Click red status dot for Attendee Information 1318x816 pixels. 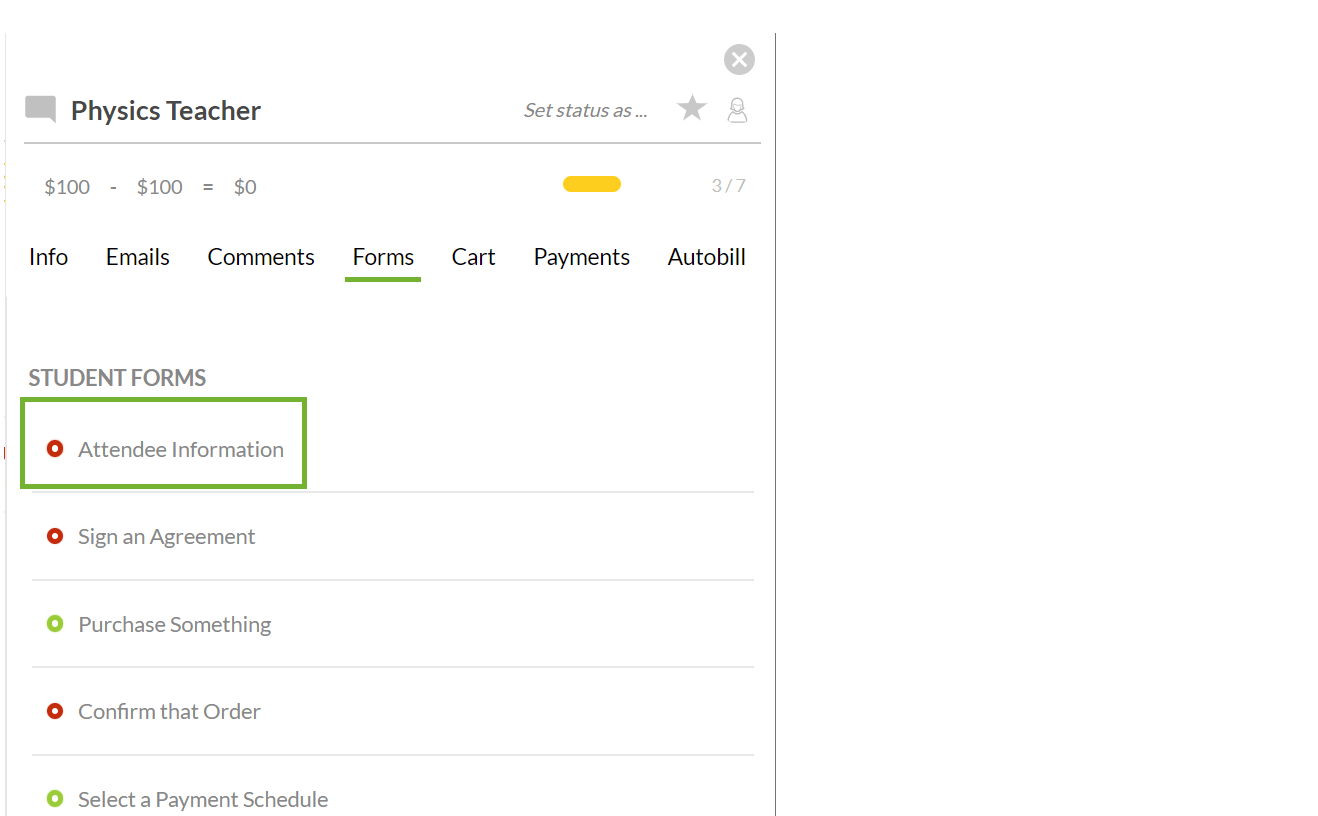point(55,449)
